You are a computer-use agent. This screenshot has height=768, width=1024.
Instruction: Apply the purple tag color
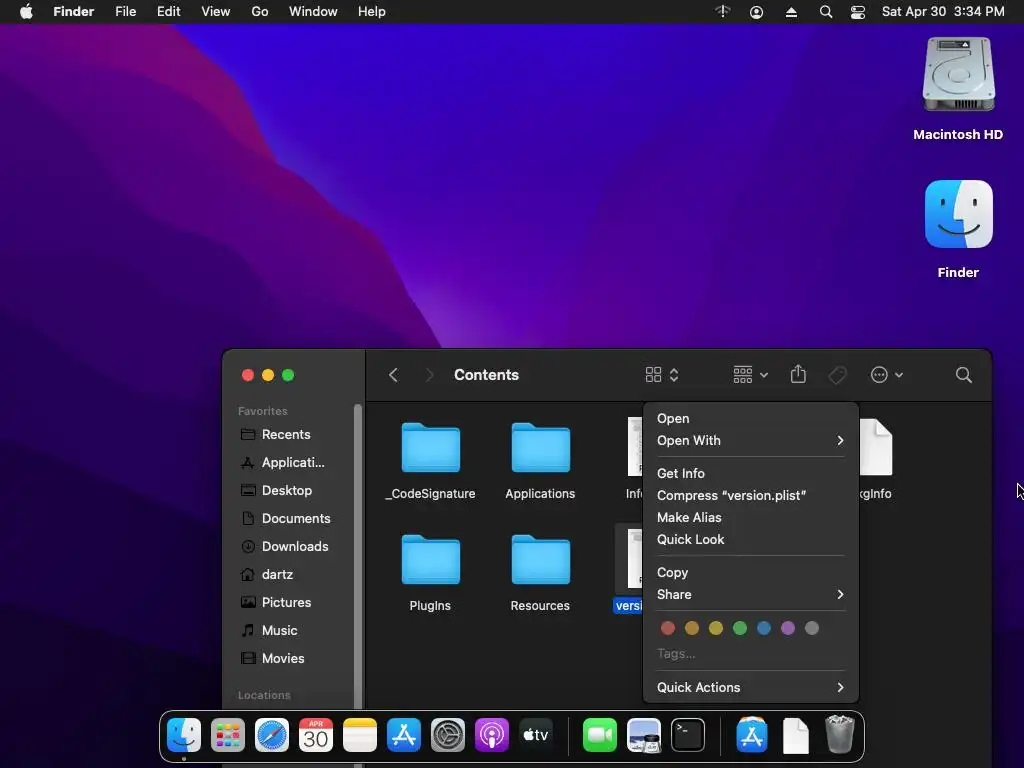coord(788,628)
